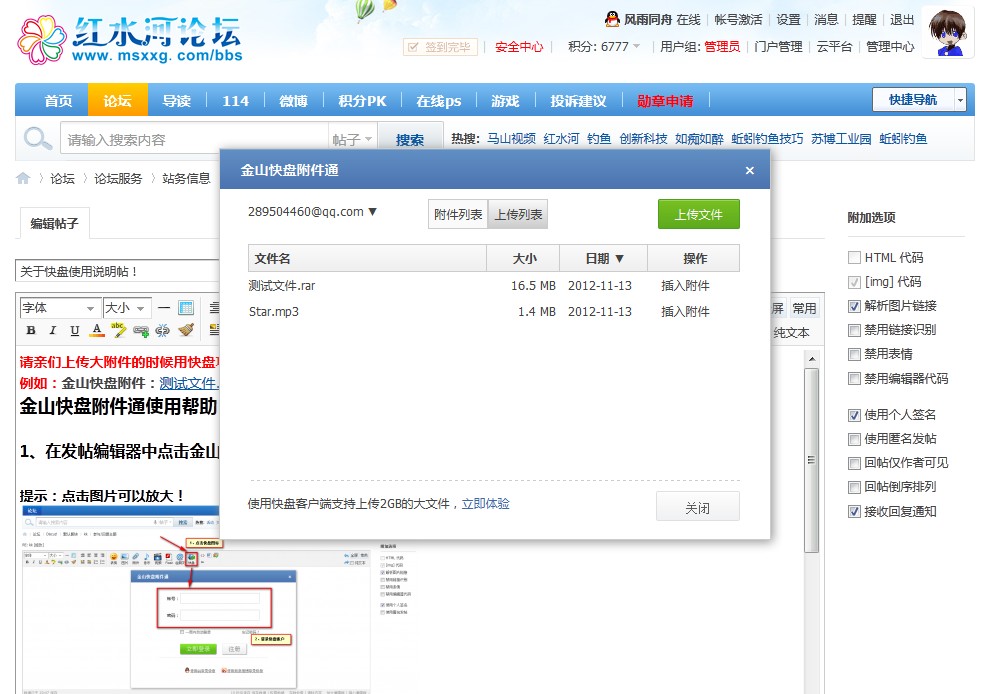Insert a horizontal rule line
Image resolution: width=997 pixels, height=694 pixels.
[164, 308]
